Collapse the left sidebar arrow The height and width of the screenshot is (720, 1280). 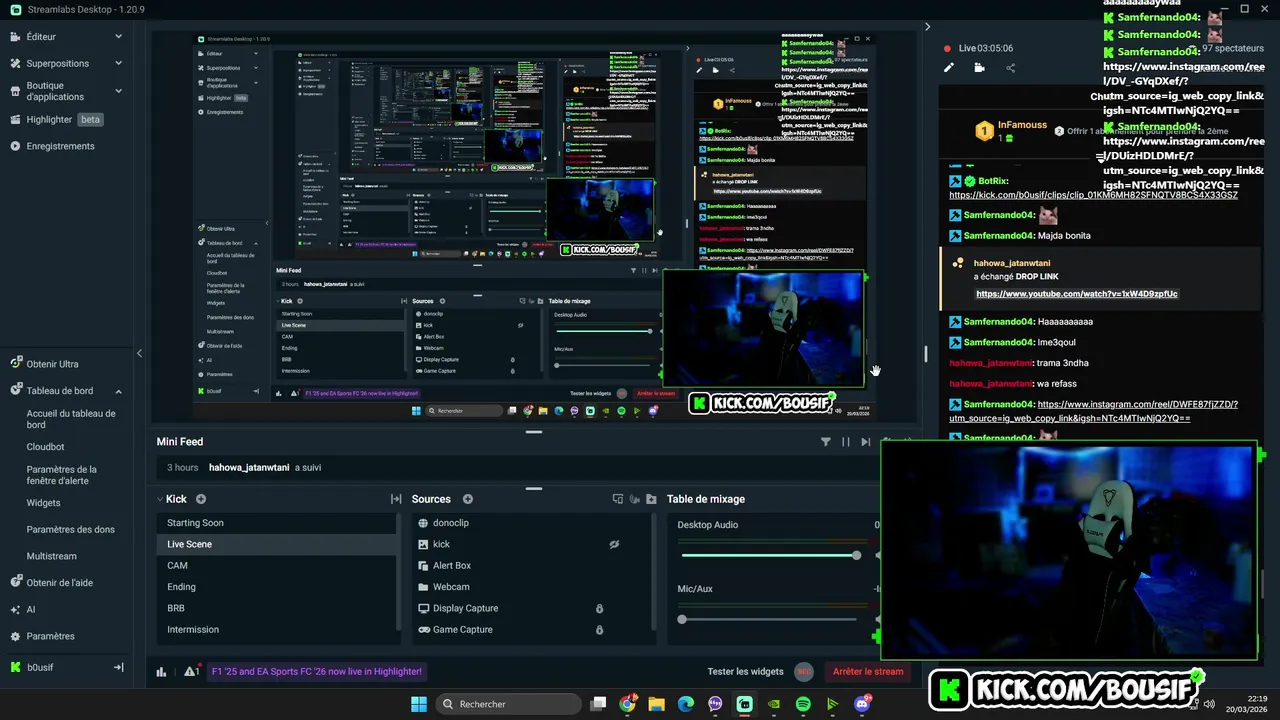pyautogui.click(x=139, y=353)
